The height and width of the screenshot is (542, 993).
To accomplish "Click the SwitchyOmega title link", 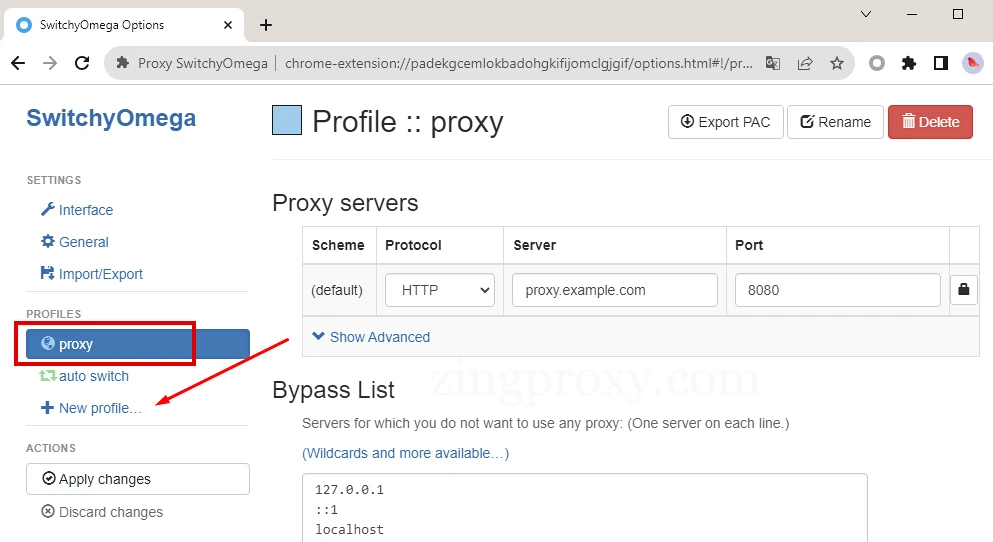I will pyautogui.click(x=111, y=118).
